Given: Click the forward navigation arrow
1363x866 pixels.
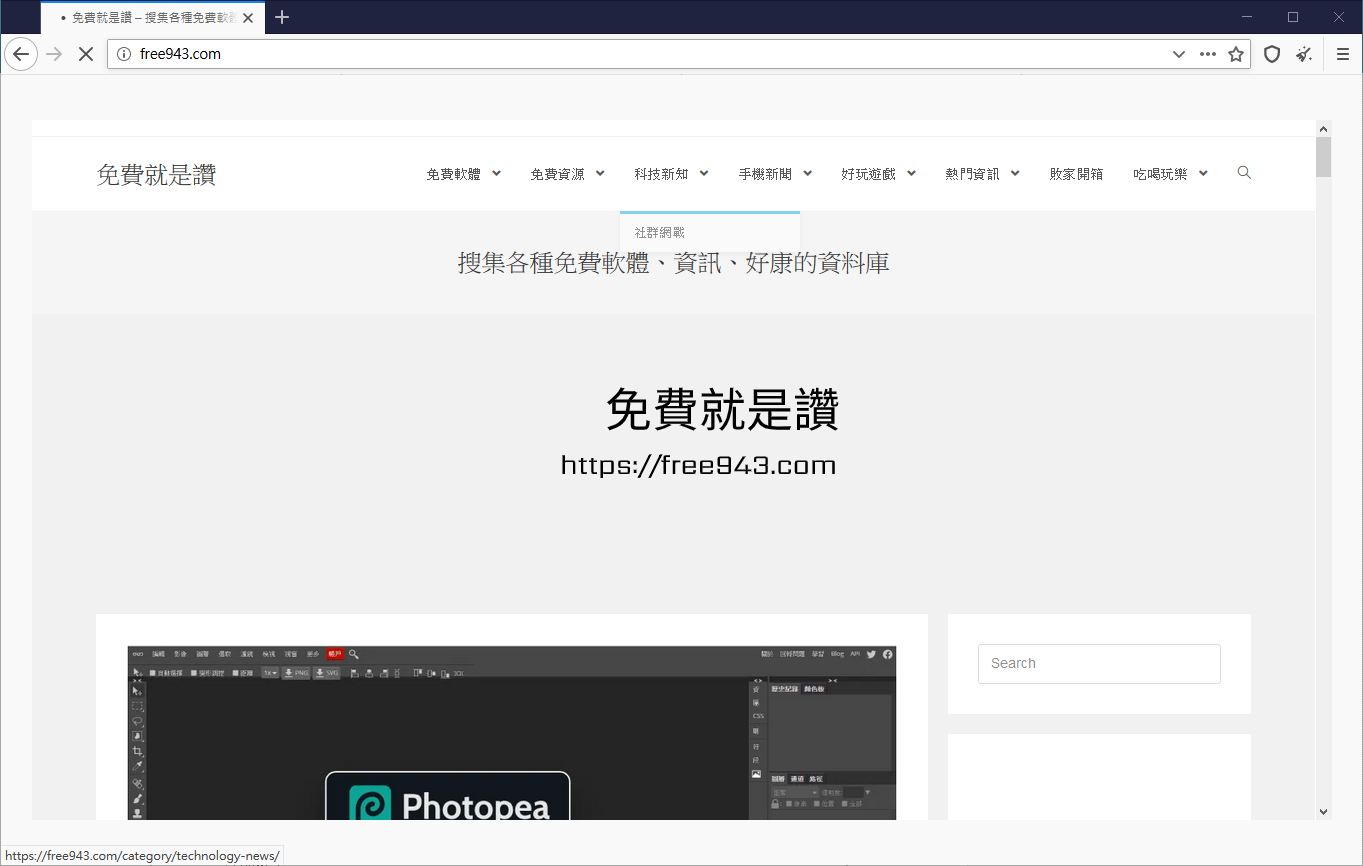Looking at the screenshot, I should (53, 54).
